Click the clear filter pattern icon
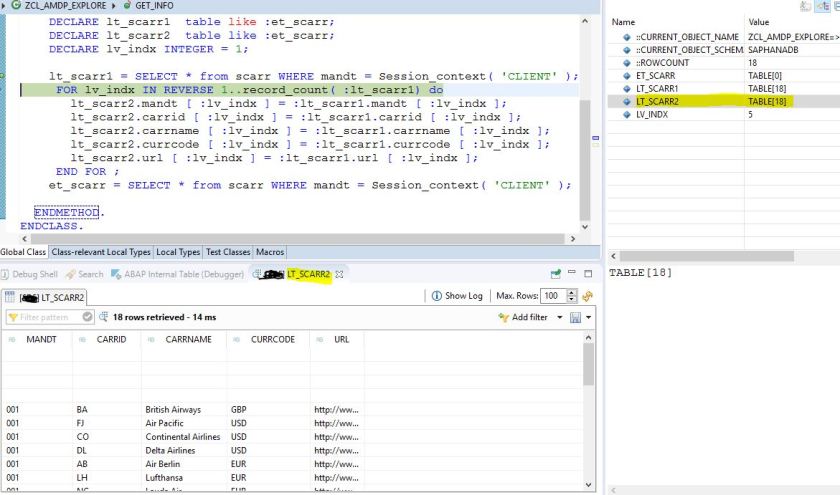The image size is (840, 495). (x=87, y=318)
